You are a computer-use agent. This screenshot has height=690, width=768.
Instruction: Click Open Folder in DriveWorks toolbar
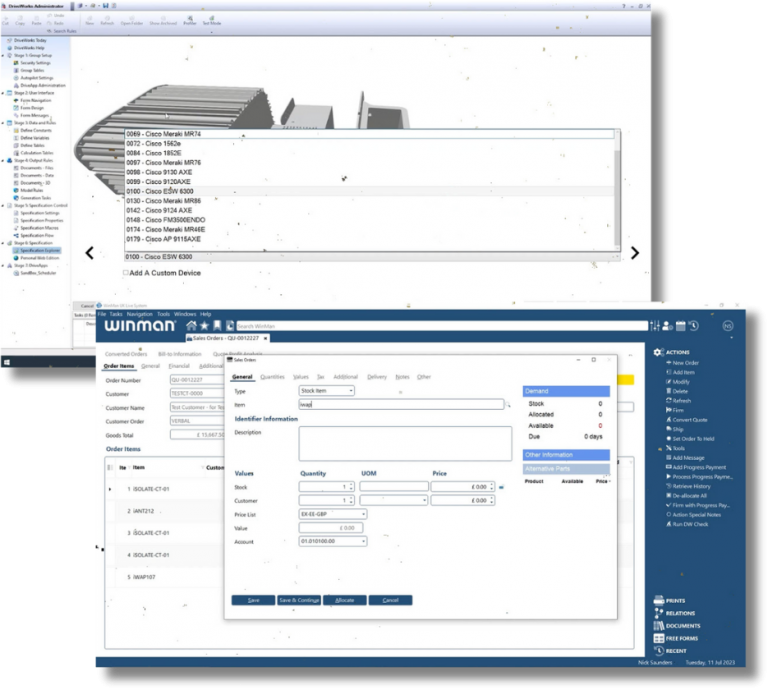pos(132,21)
